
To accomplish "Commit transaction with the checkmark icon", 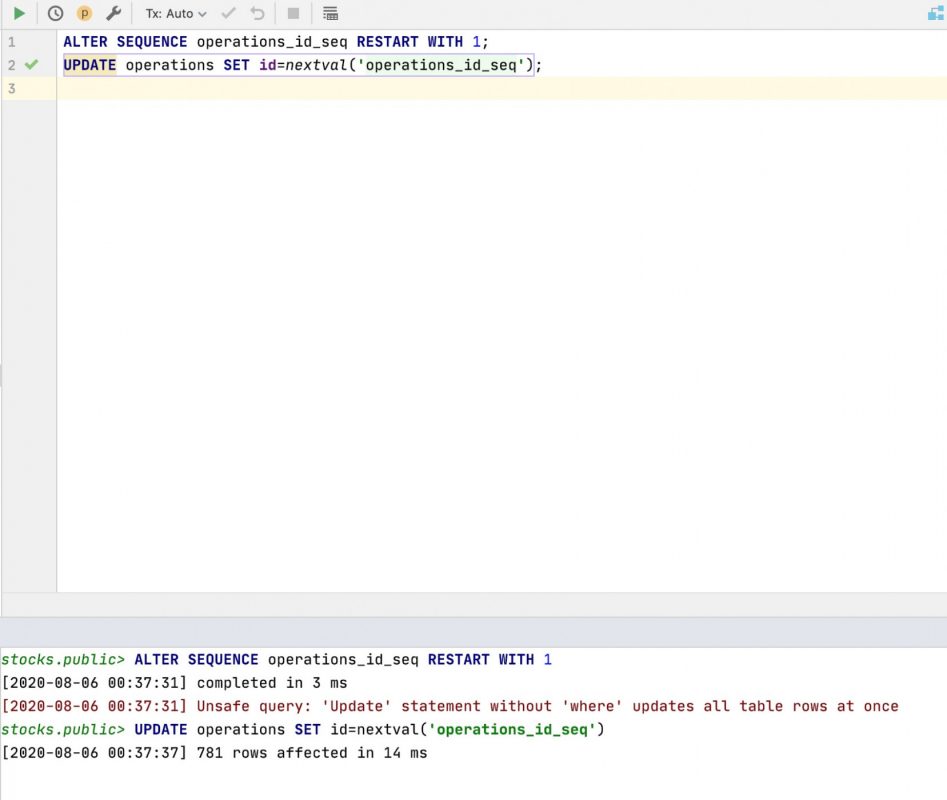I will pyautogui.click(x=228, y=13).
